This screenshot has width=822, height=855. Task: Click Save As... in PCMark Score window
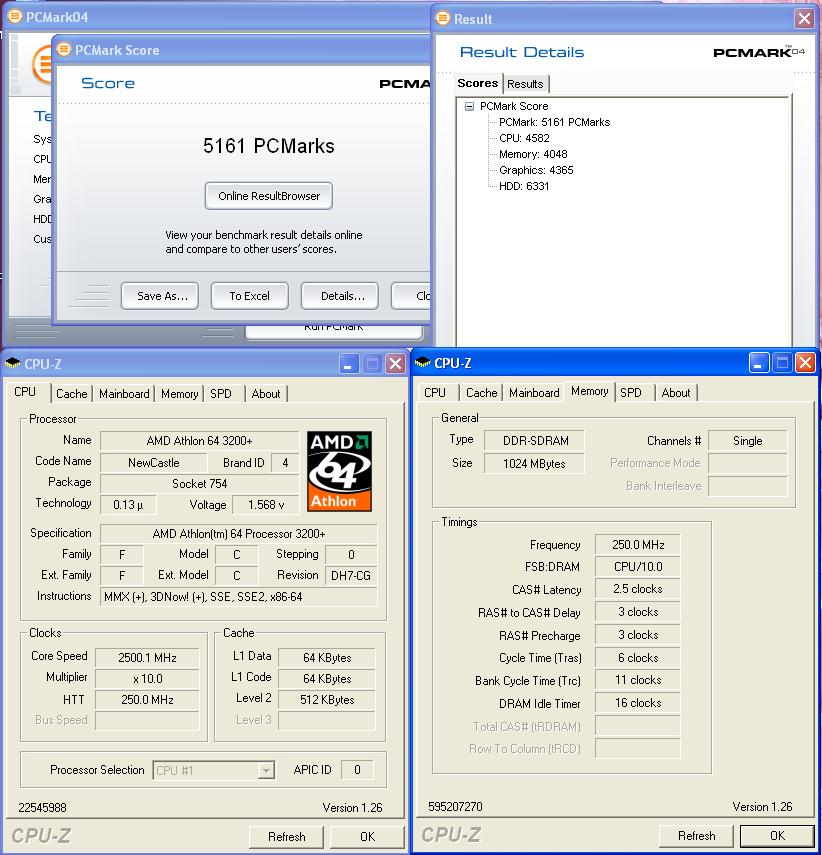pos(160,296)
